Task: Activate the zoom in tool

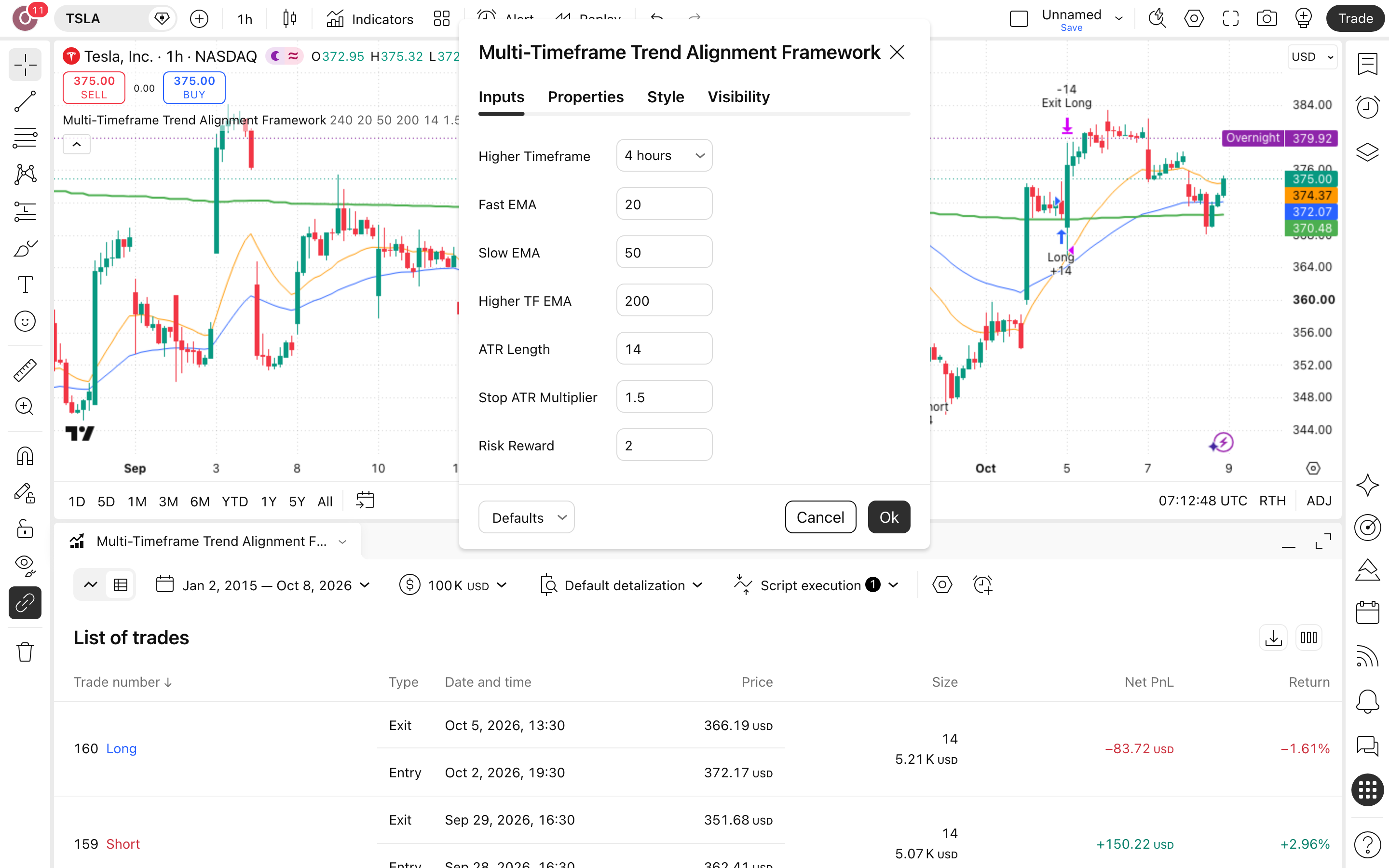Action: coord(25,407)
